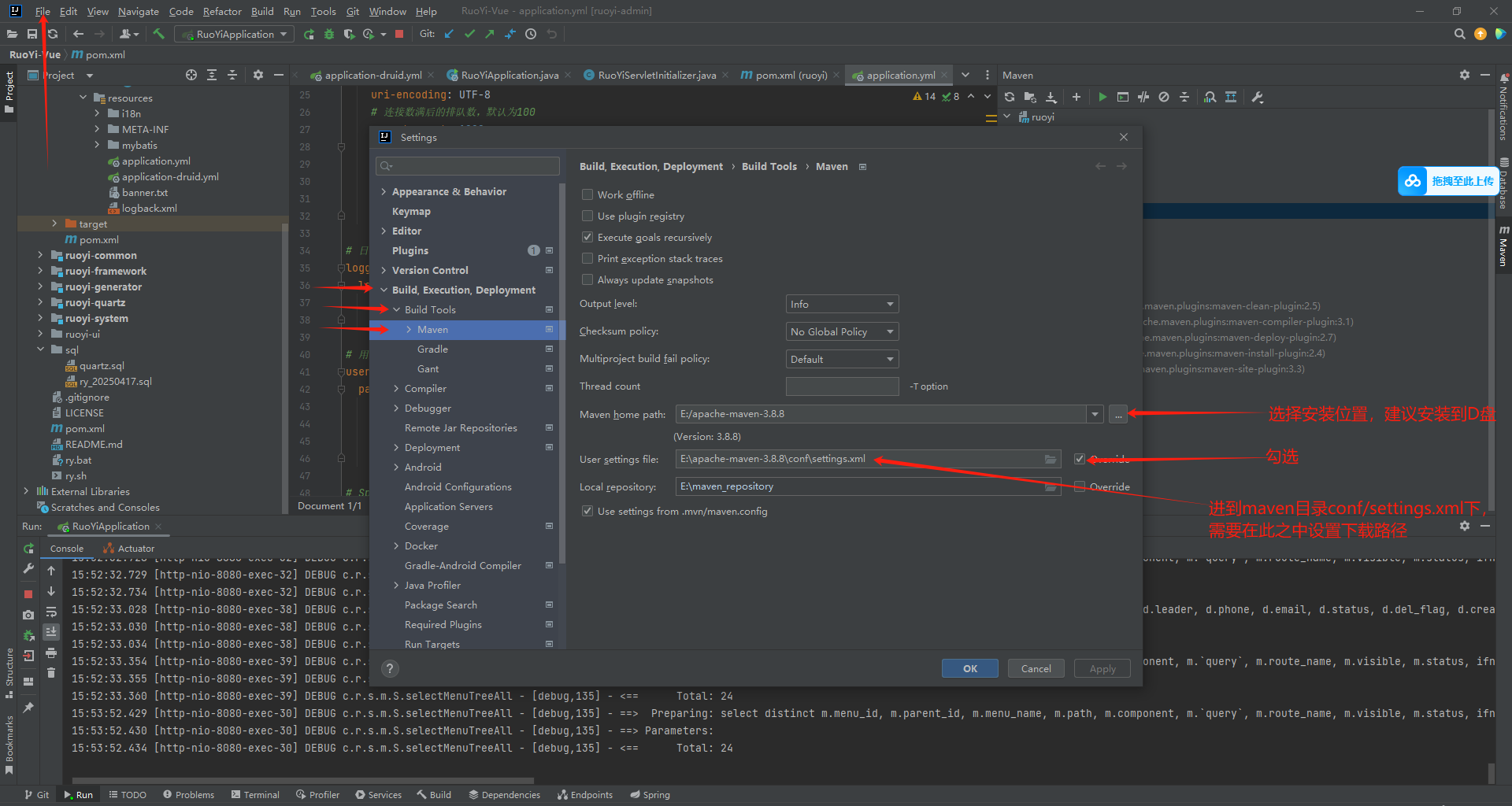Open the Refactor menu

click(x=222, y=11)
